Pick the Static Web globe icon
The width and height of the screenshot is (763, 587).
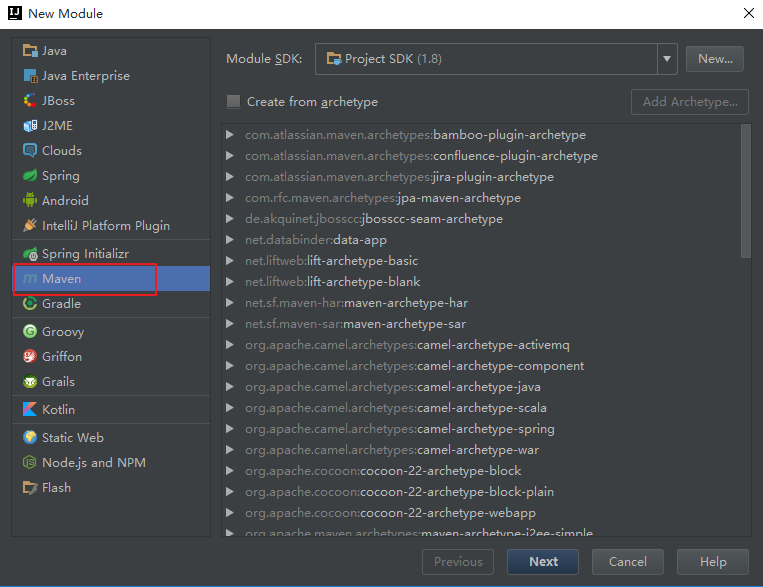(30, 438)
